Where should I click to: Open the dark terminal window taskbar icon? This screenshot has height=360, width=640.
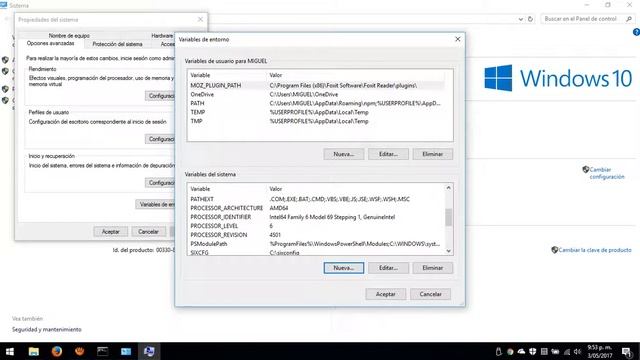[102, 351]
